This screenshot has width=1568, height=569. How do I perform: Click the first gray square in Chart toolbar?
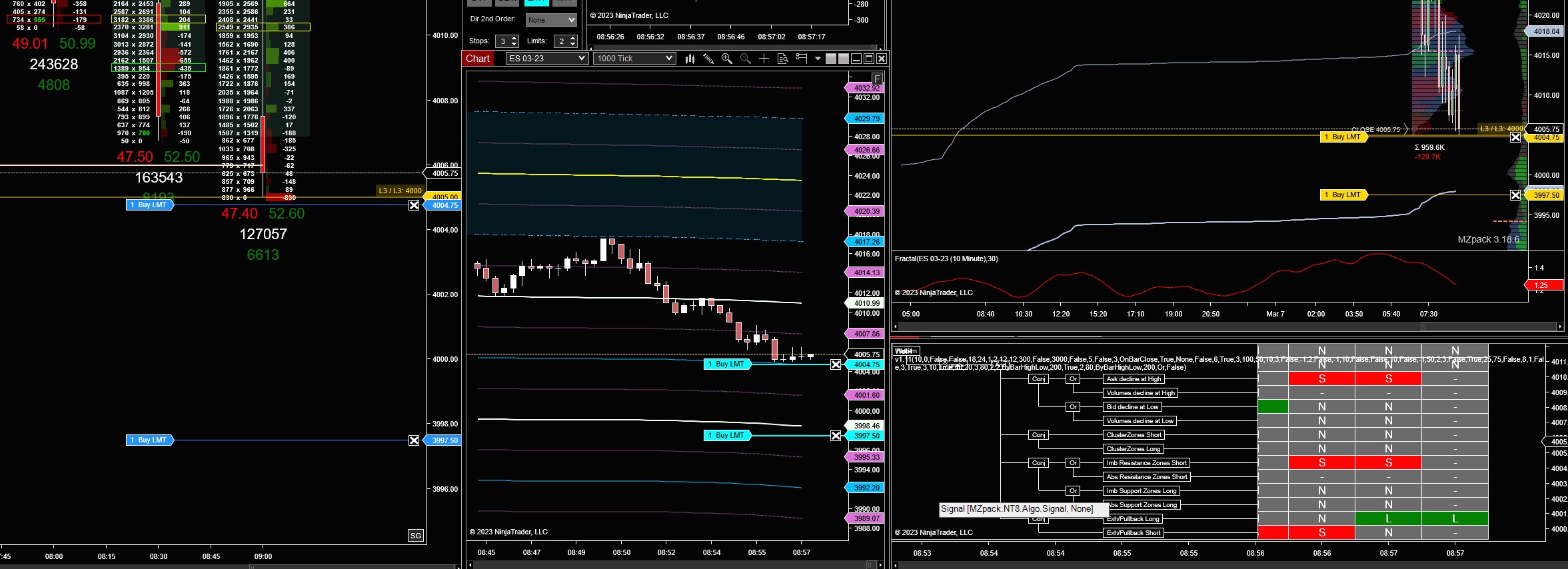click(x=831, y=59)
